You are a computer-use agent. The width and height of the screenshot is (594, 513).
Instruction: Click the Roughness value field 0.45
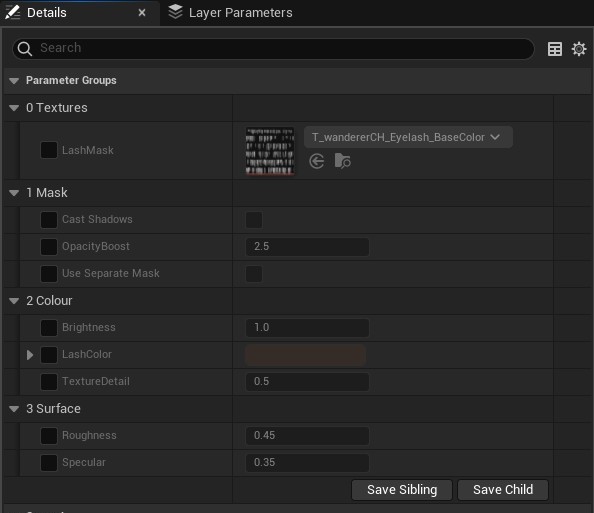pyautogui.click(x=307, y=436)
